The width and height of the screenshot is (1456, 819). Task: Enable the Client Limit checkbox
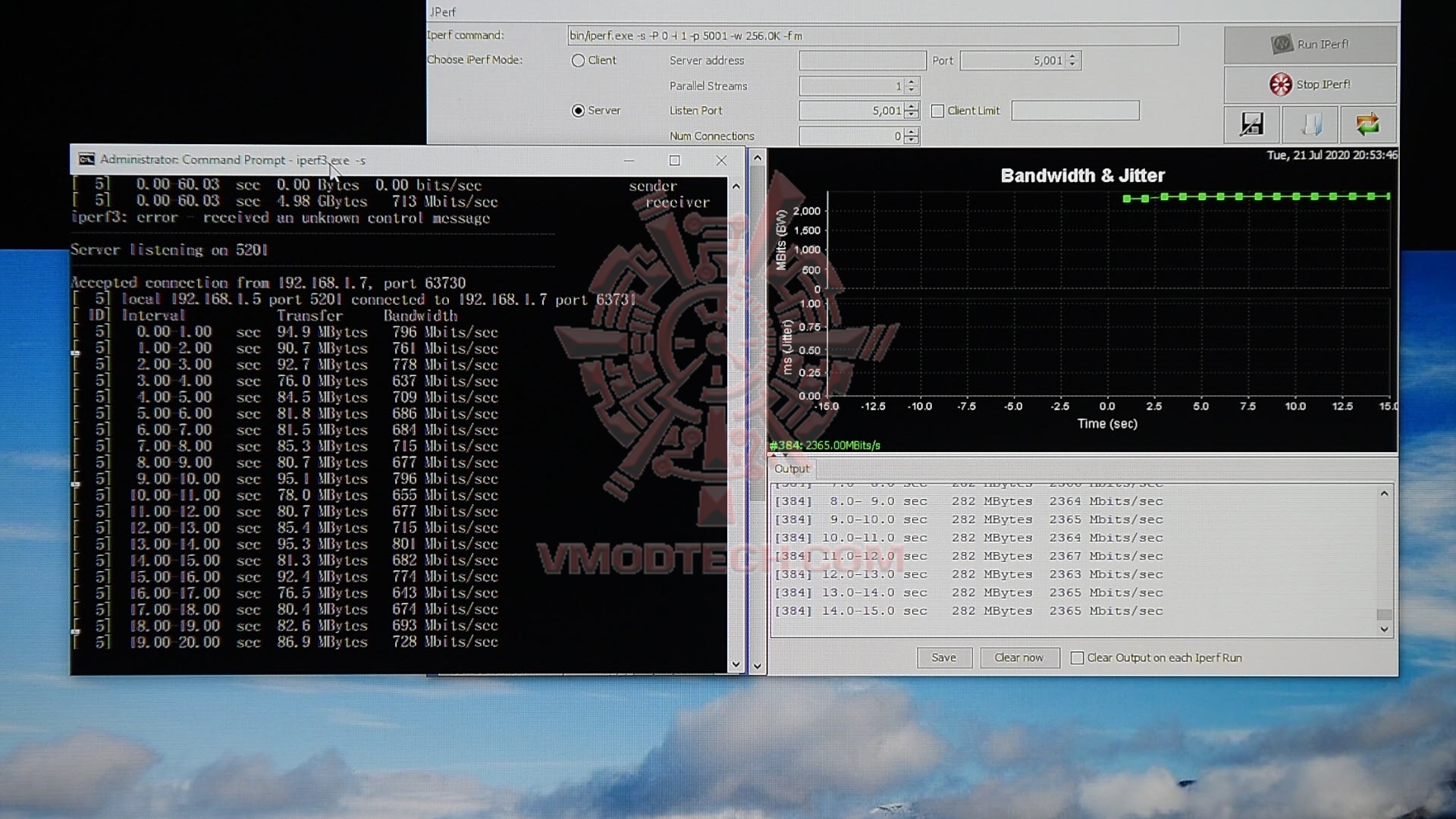938,111
